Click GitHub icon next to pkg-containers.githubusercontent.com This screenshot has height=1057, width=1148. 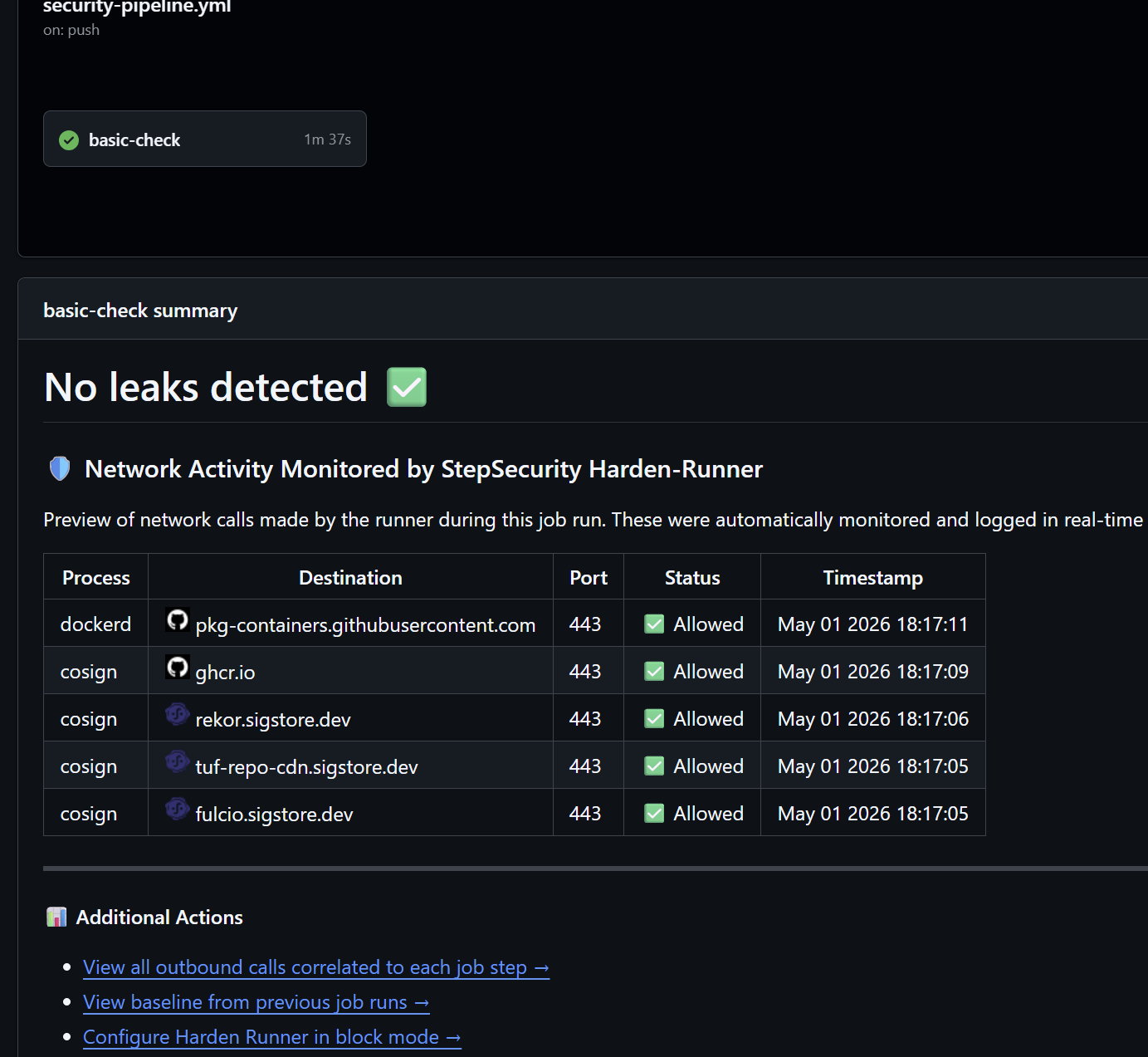[178, 620]
